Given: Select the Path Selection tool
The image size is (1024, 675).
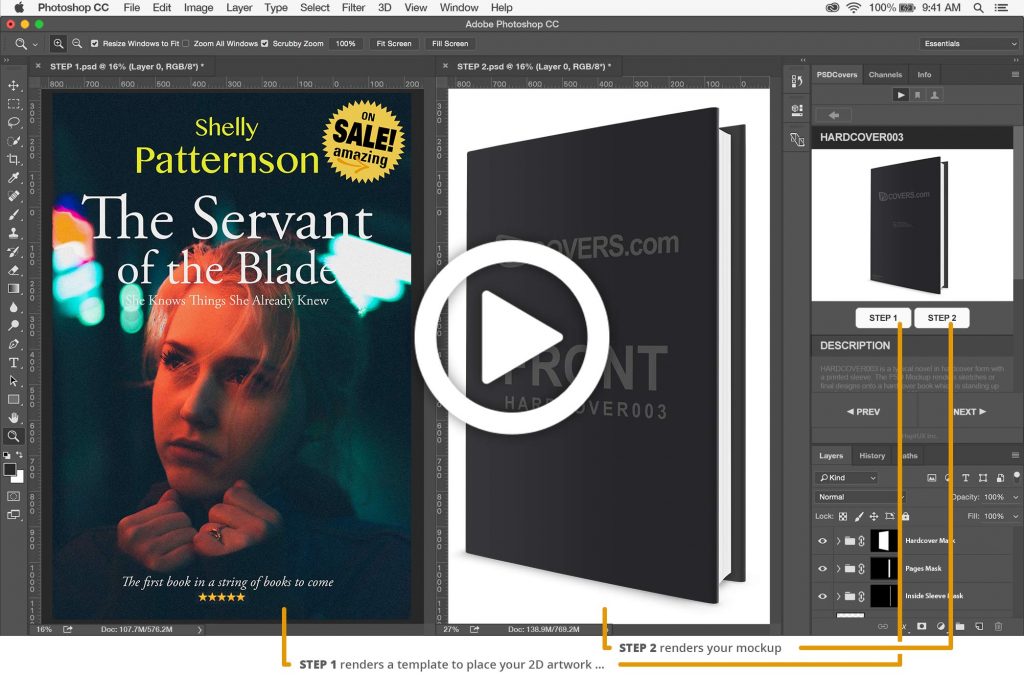Looking at the screenshot, I should pos(13,381).
